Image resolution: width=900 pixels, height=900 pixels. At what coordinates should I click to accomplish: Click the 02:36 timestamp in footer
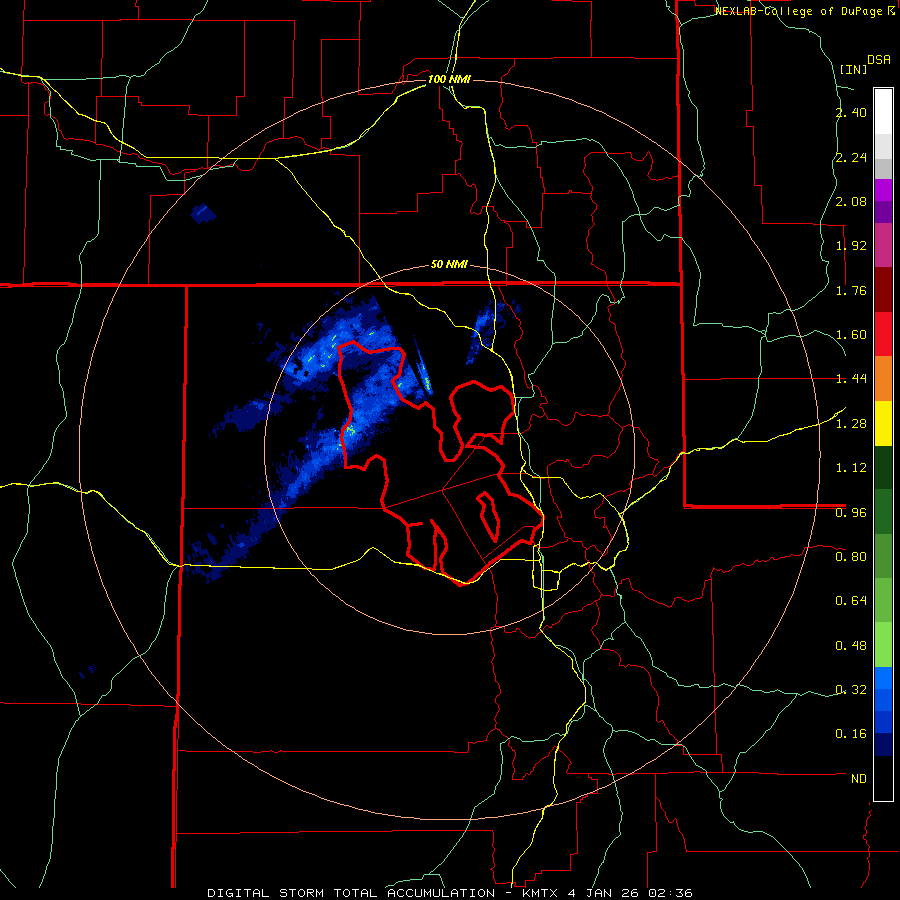(x=669, y=893)
